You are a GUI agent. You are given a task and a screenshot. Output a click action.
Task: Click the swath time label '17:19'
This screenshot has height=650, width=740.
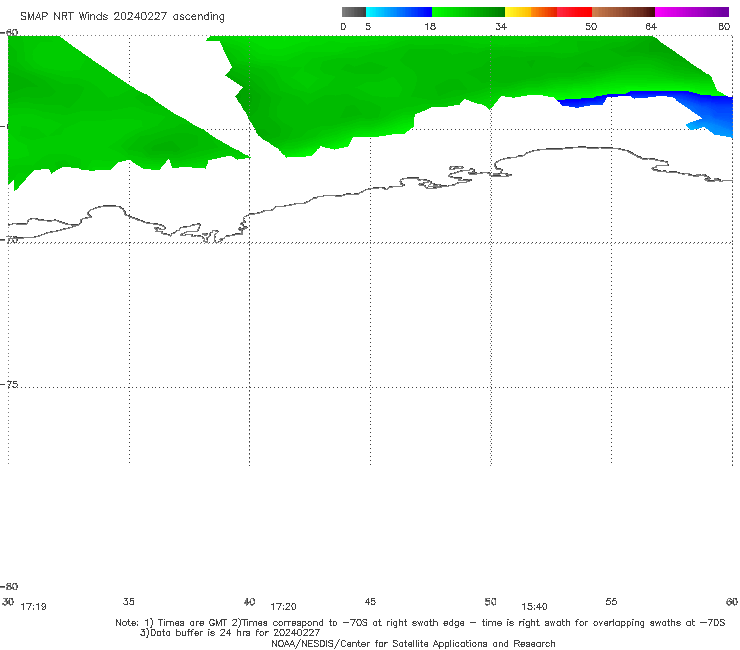(34, 607)
